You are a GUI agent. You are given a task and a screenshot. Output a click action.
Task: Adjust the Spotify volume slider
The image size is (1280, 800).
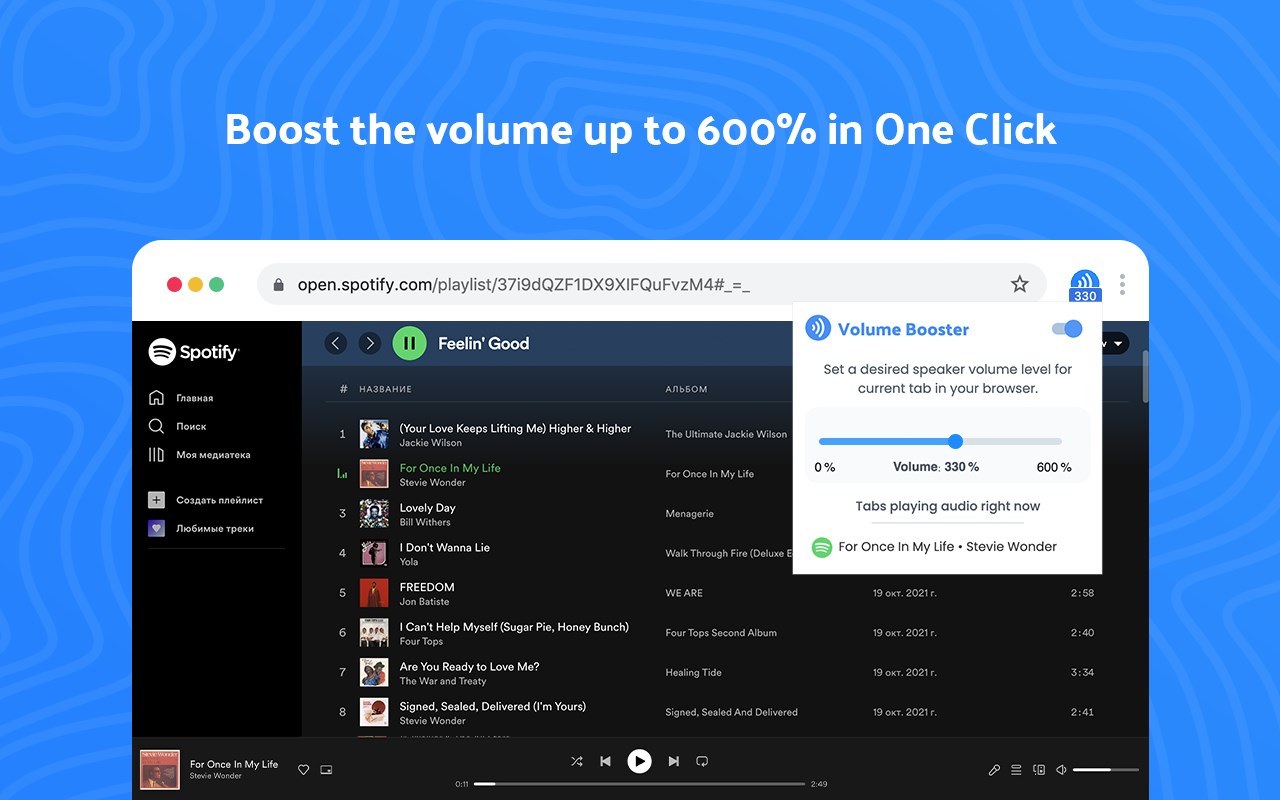(x=1106, y=770)
